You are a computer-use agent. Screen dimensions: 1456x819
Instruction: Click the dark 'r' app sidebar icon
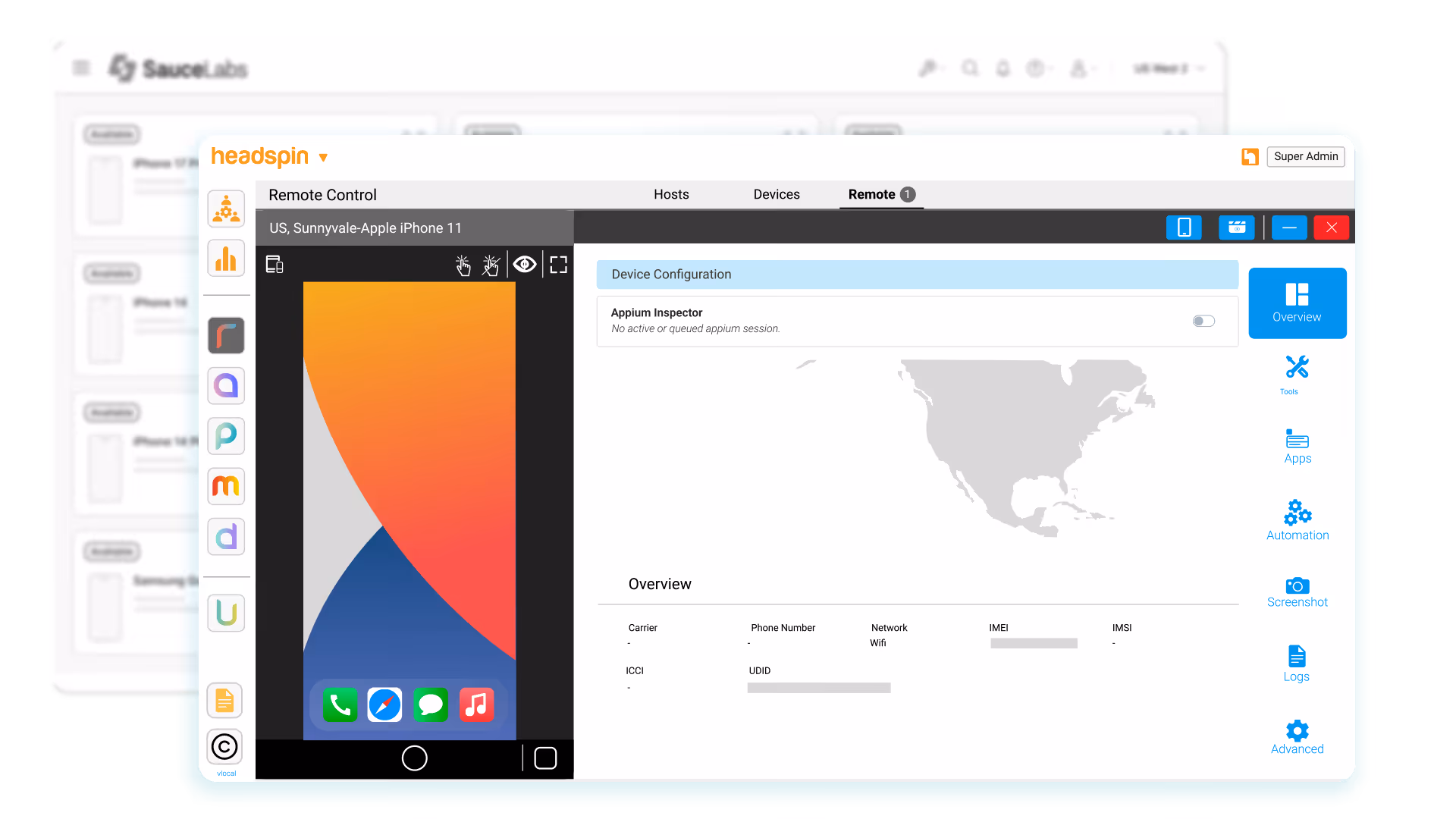[226, 335]
